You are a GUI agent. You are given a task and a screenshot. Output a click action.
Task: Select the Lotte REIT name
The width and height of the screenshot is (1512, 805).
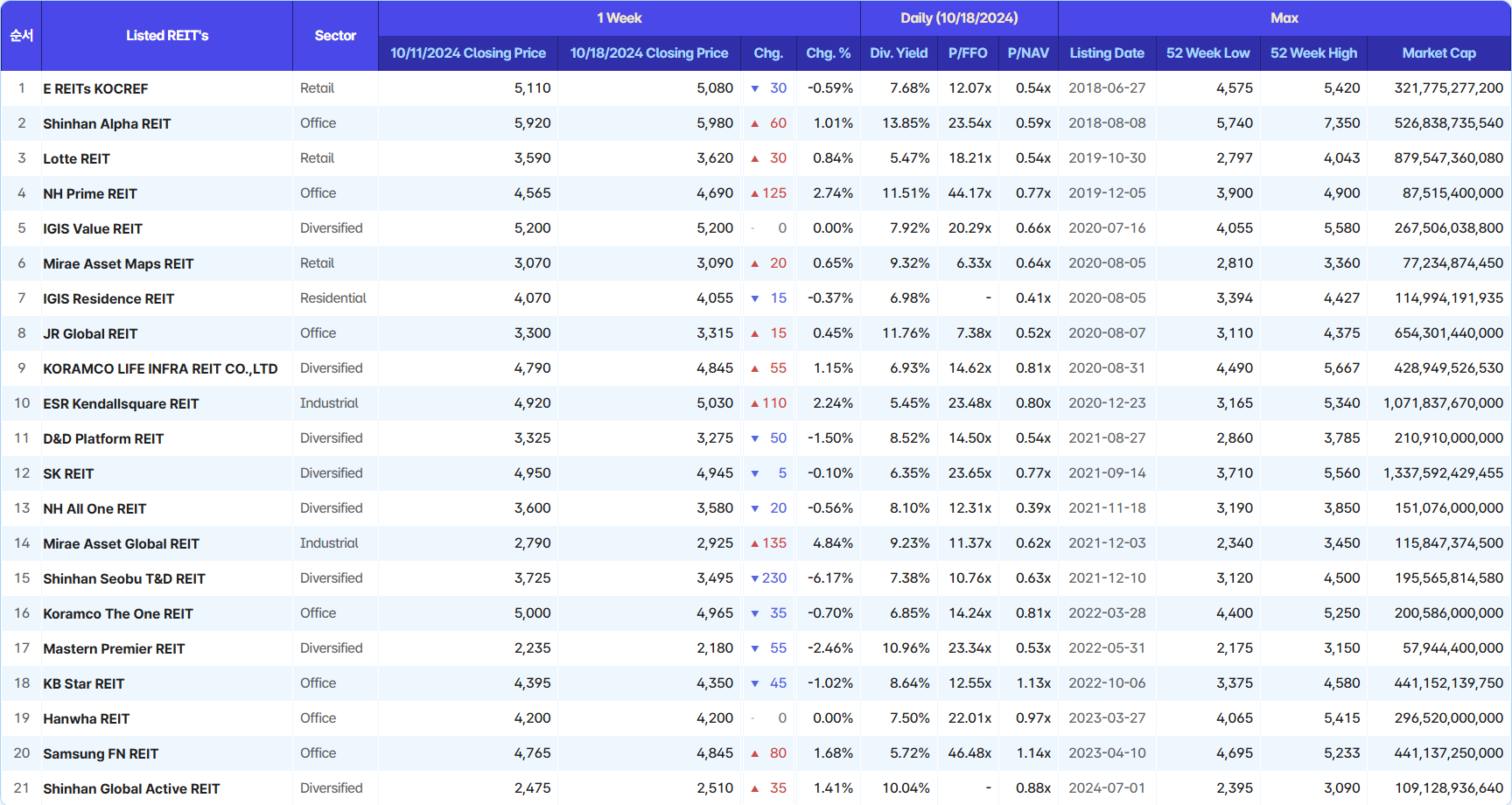[76, 158]
